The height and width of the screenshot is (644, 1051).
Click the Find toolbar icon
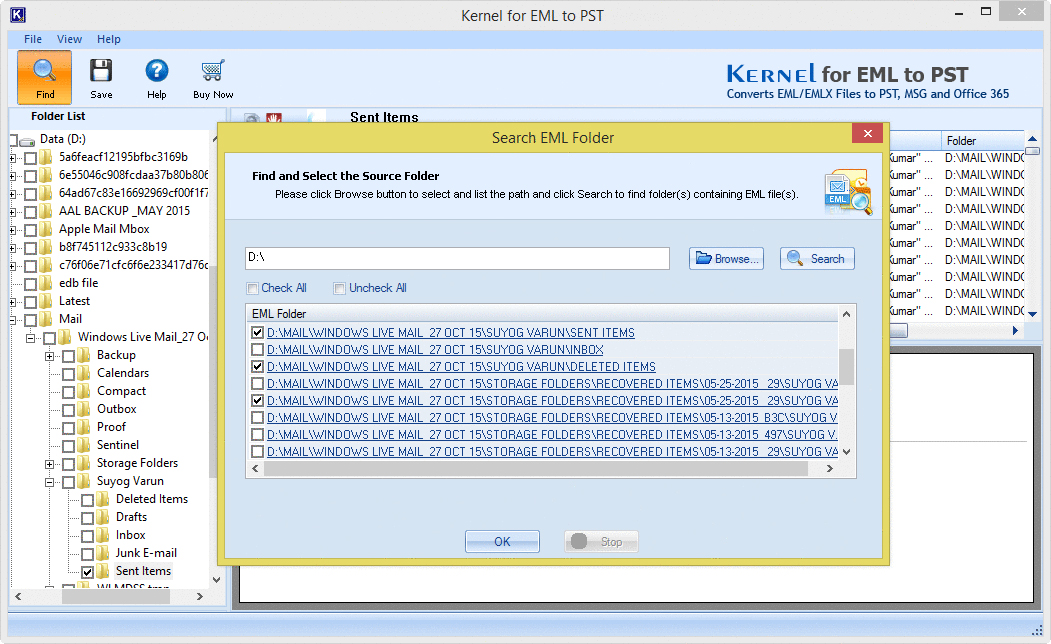coord(44,77)
